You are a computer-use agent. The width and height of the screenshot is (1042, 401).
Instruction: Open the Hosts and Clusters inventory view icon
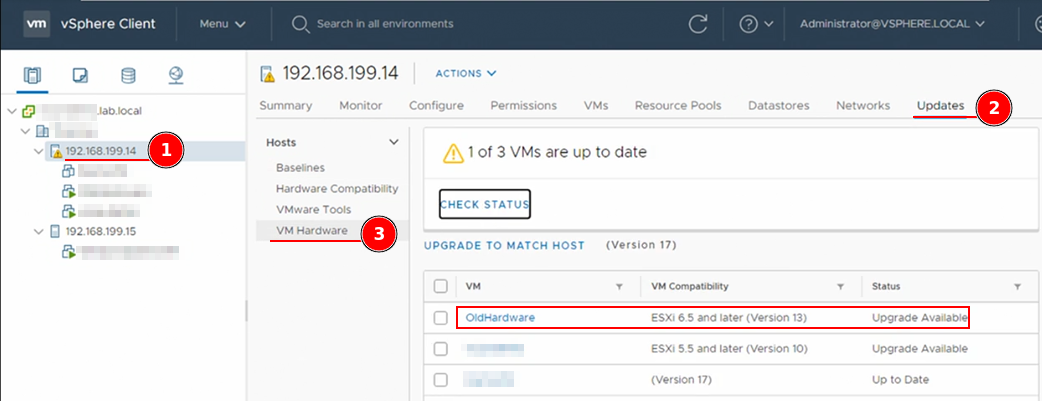32,75
